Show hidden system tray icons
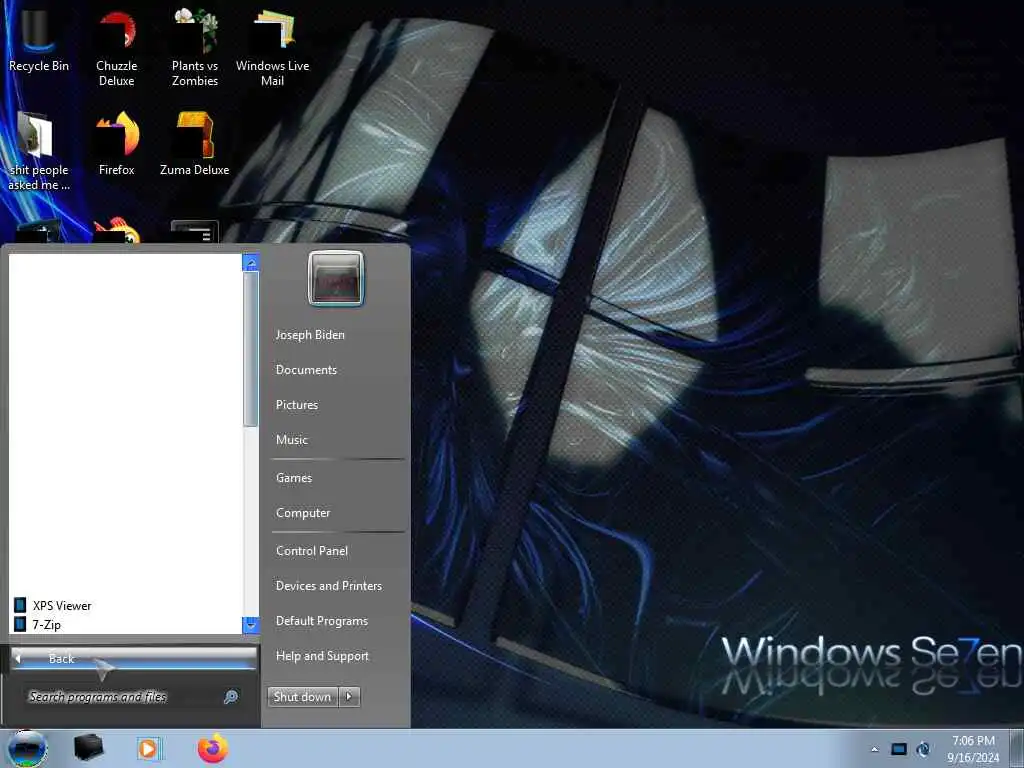1024x768 pixels. pos(875,749)
